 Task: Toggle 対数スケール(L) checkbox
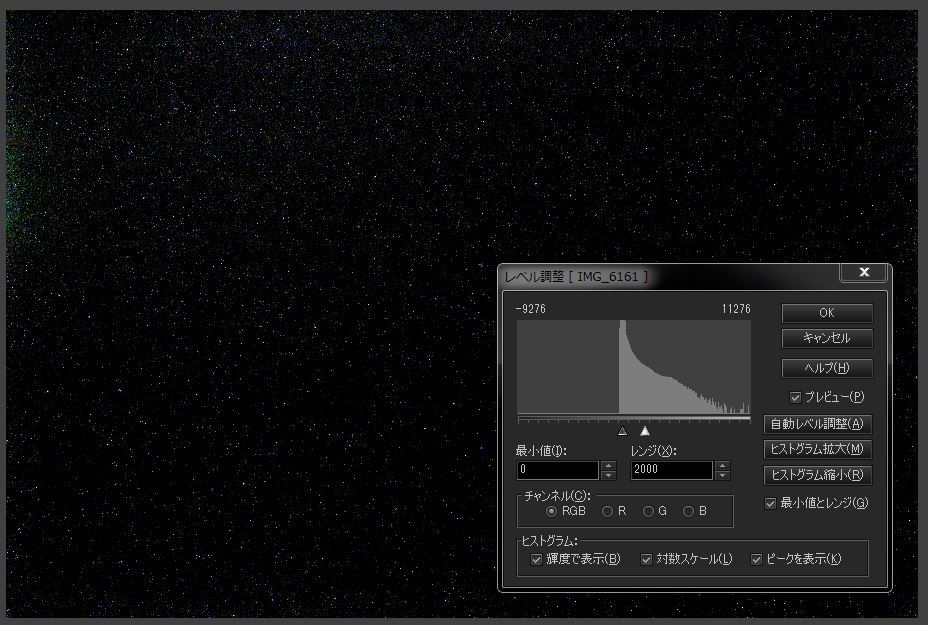coord(647,559)
